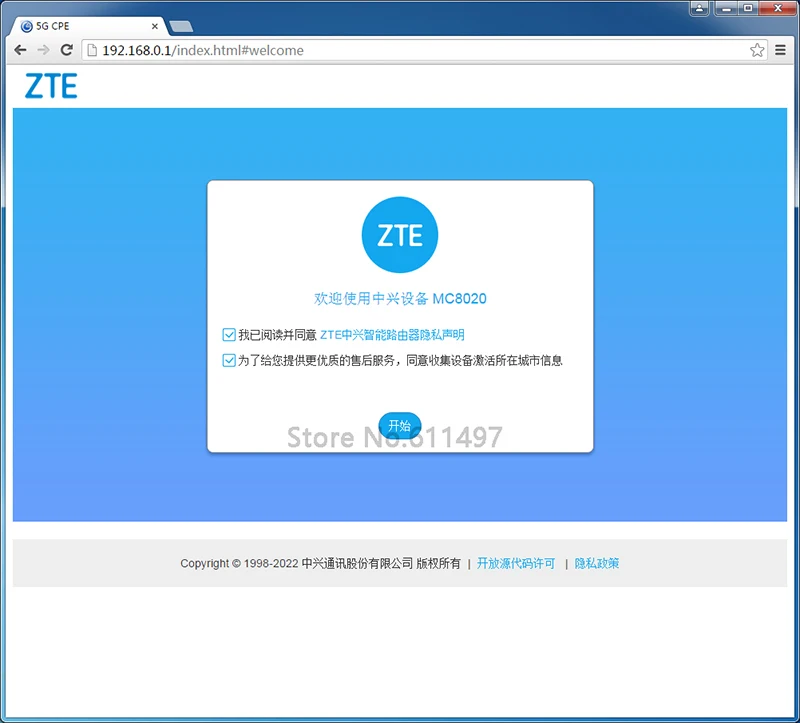Open 开放源代码许可 footer link
The width and height of the screenshot is (800, 723).
coord(515,563)
